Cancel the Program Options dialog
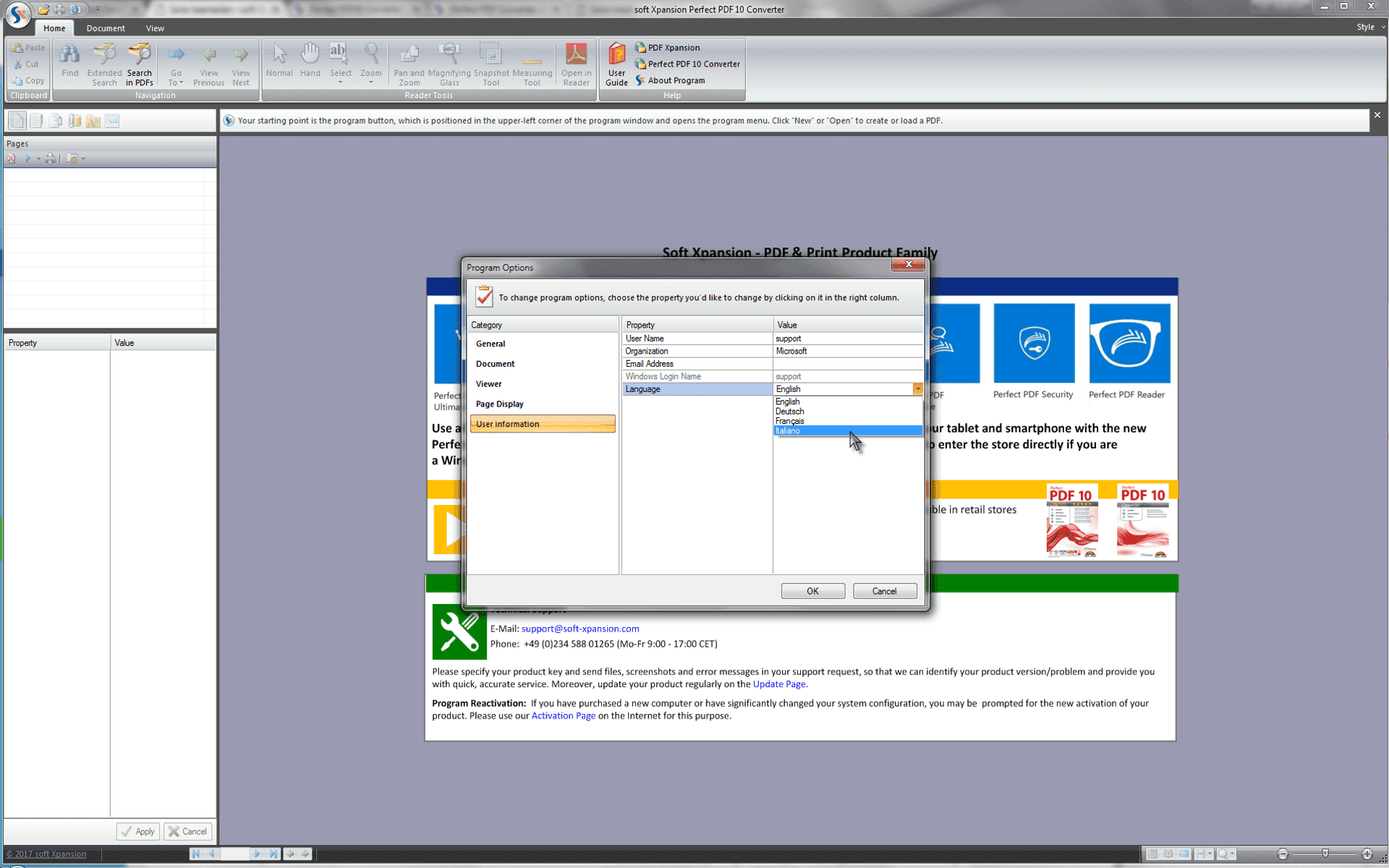This screenshot has height=868, width=1389. click(884, 591)
